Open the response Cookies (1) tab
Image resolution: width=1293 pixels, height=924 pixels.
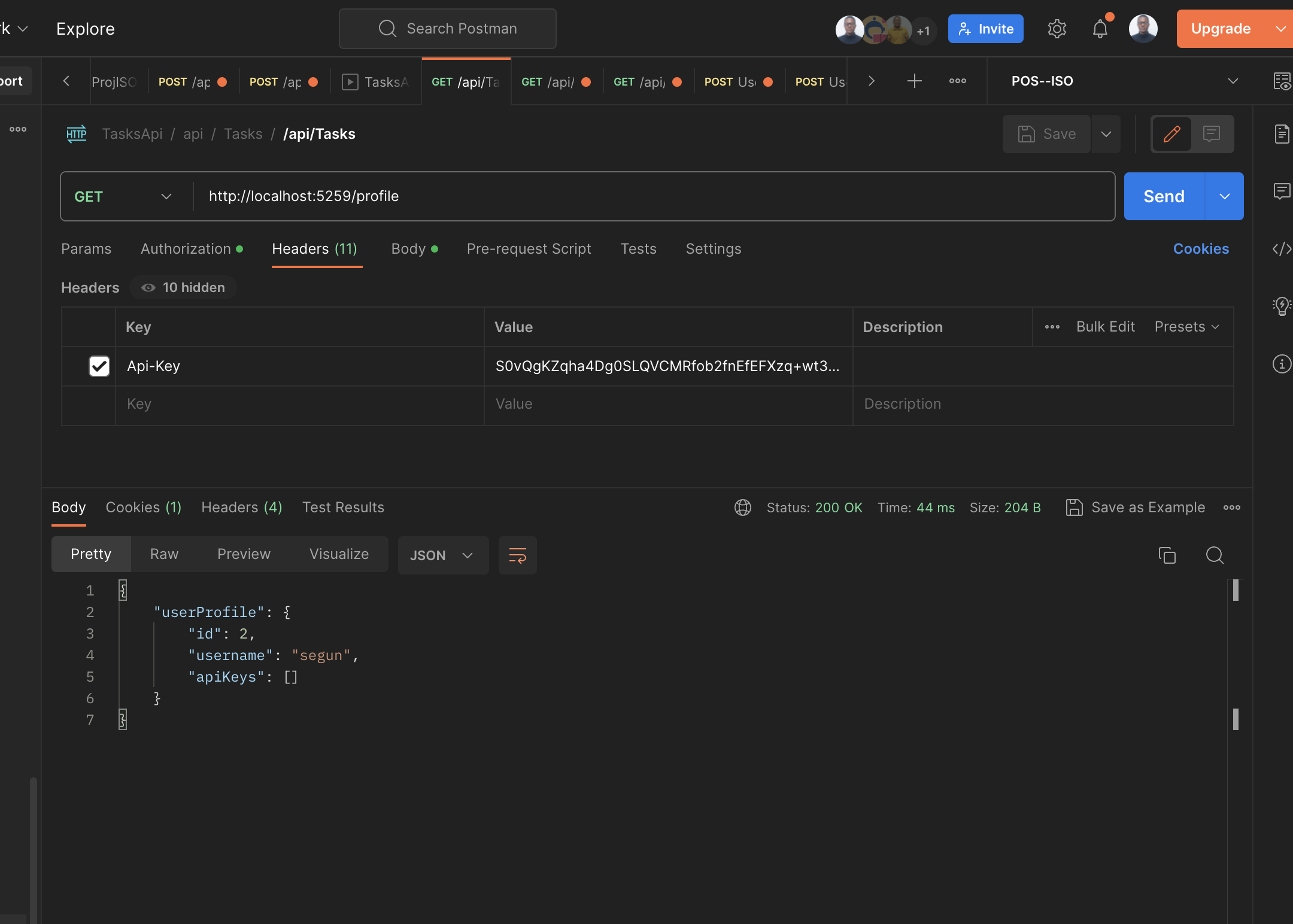click(x=143, y=507)
